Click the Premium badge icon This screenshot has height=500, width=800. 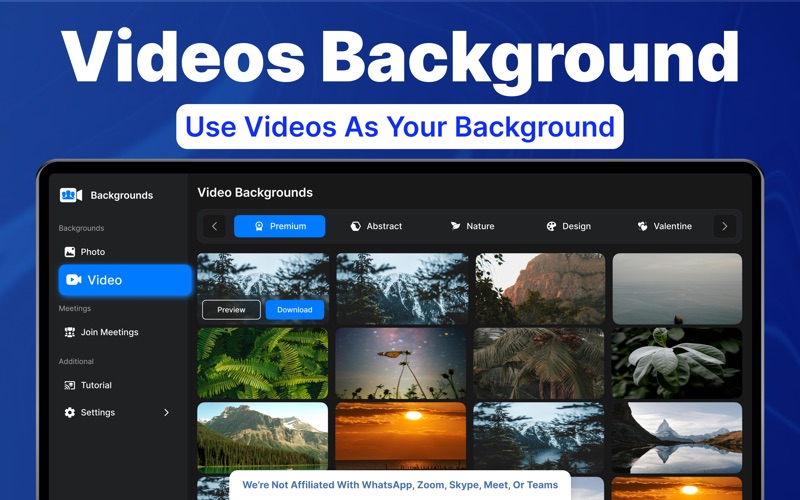[259, 226]
